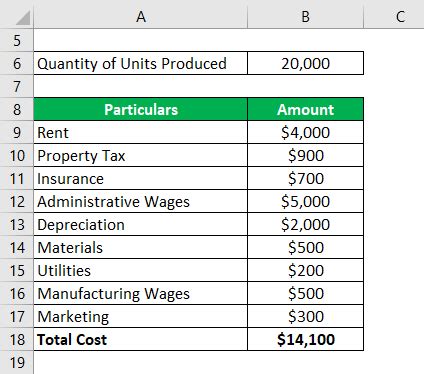Click the Quantity of Units Produced cell
Image resolution: width=424 pixels, height=374 pixels.
tap(141, 63)
